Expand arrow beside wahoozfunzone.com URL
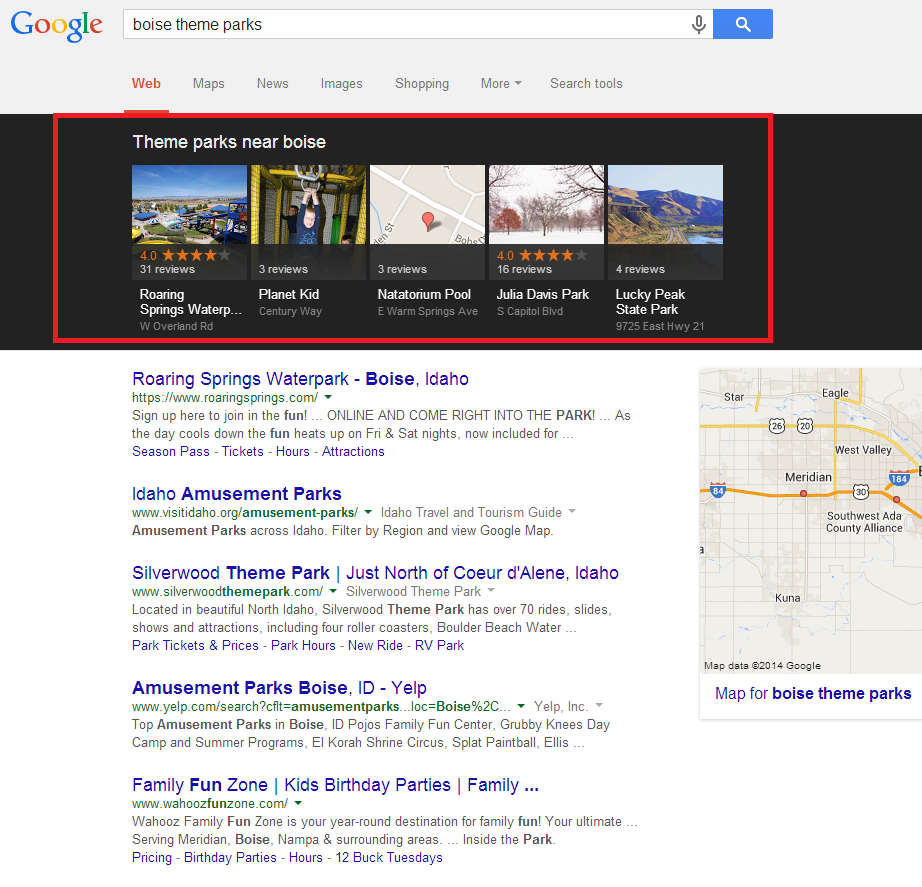 [298, 803]
